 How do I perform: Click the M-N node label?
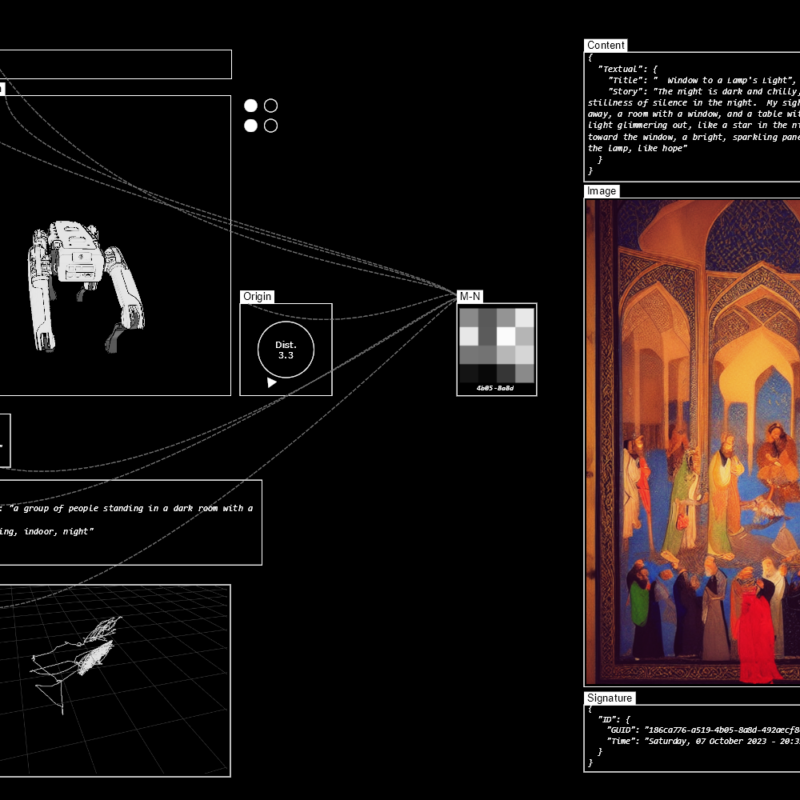pyautogui.click(x=470, y=297)
